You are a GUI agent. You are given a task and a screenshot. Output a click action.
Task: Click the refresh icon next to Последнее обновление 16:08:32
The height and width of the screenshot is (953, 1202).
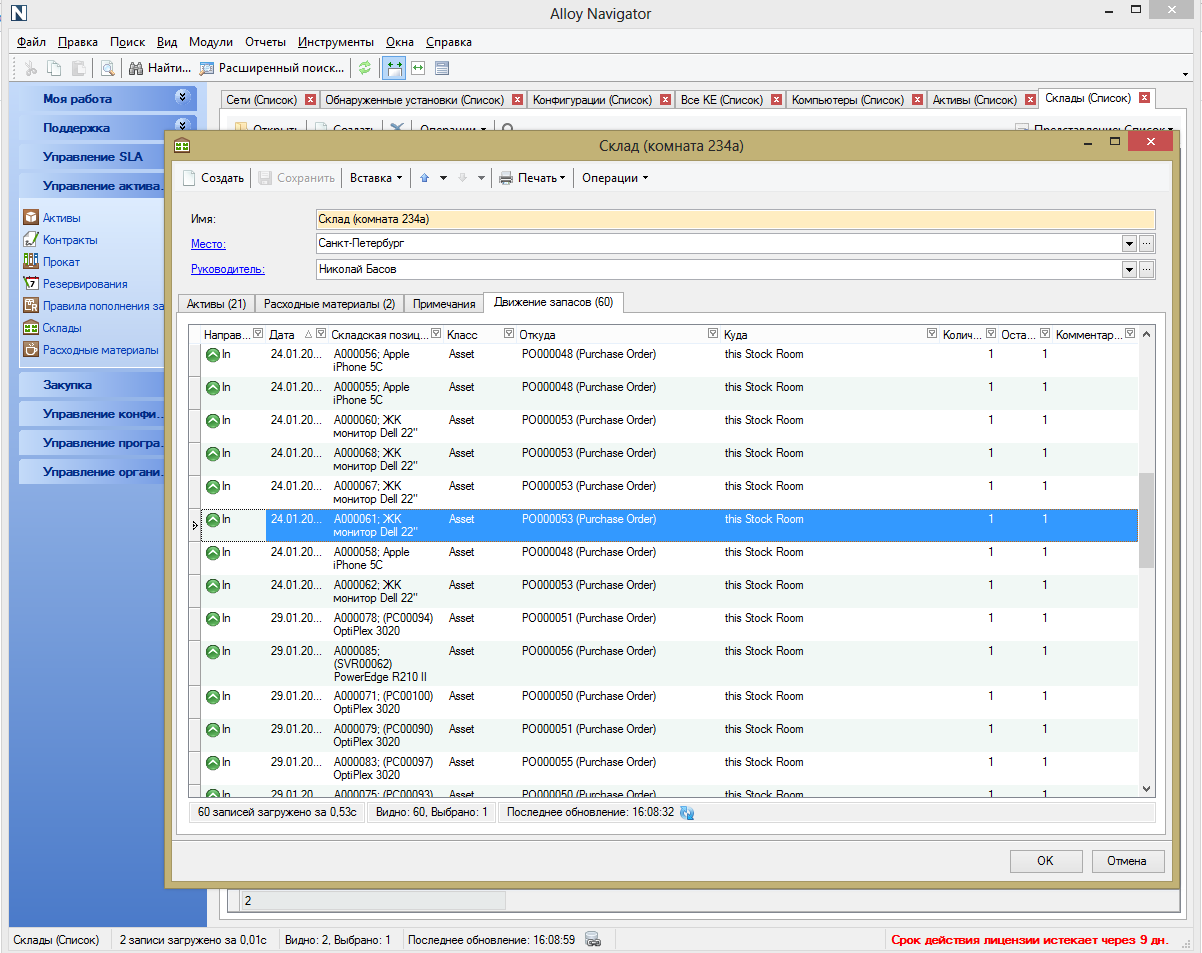(687, 813)
